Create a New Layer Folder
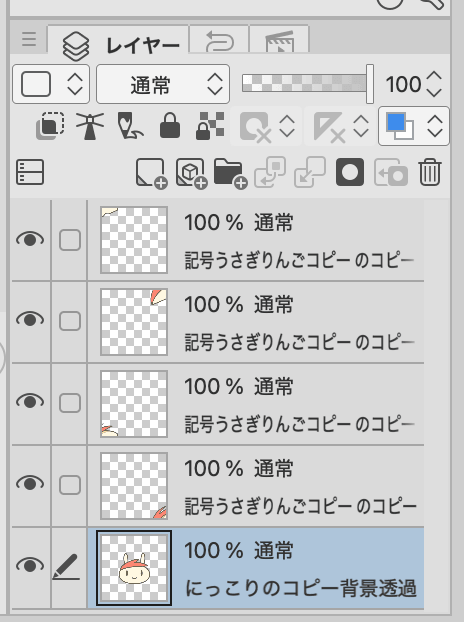Viewport: 464px width, 622px height. [231, 173]
